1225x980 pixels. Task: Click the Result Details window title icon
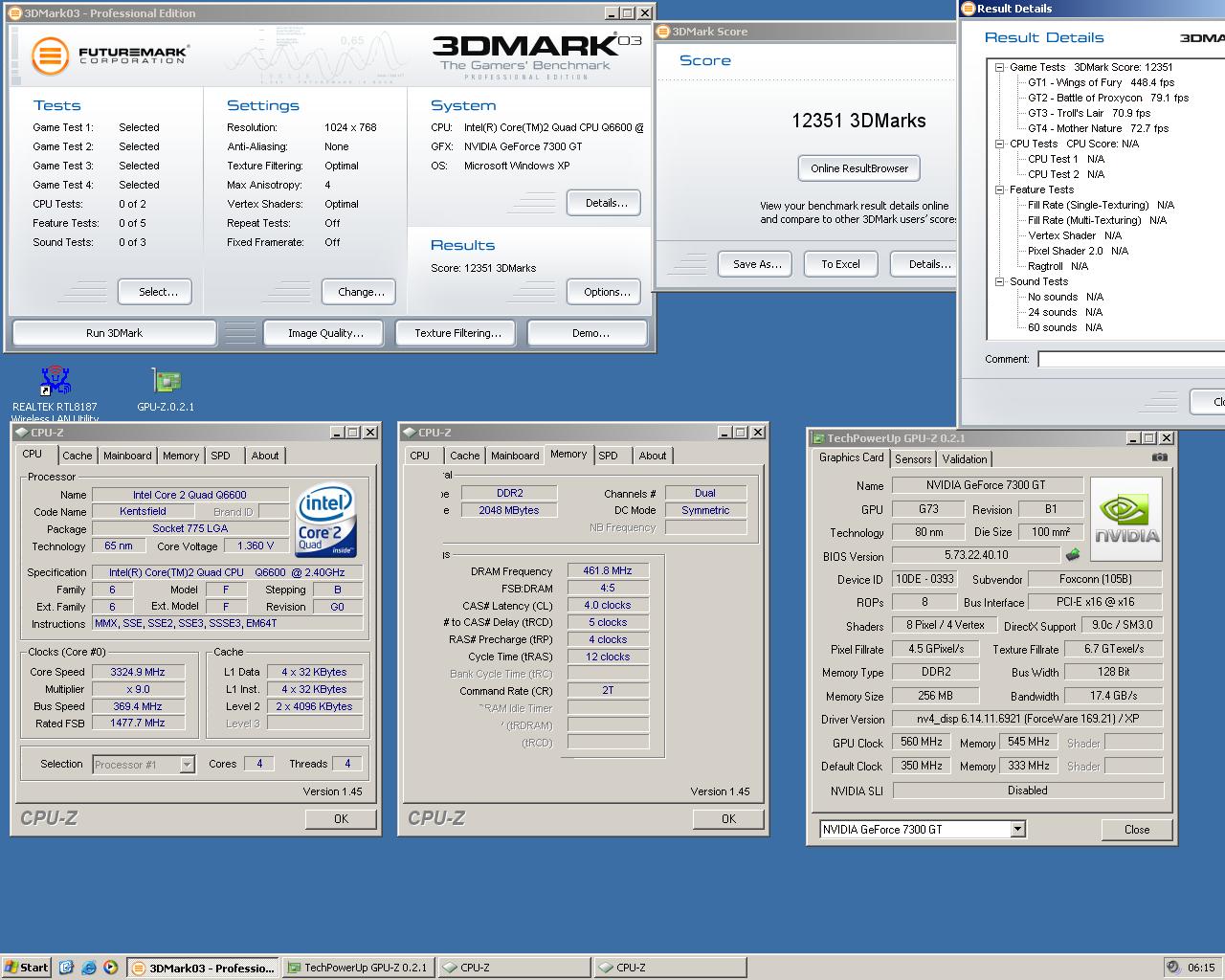click(x=968, y=9)
